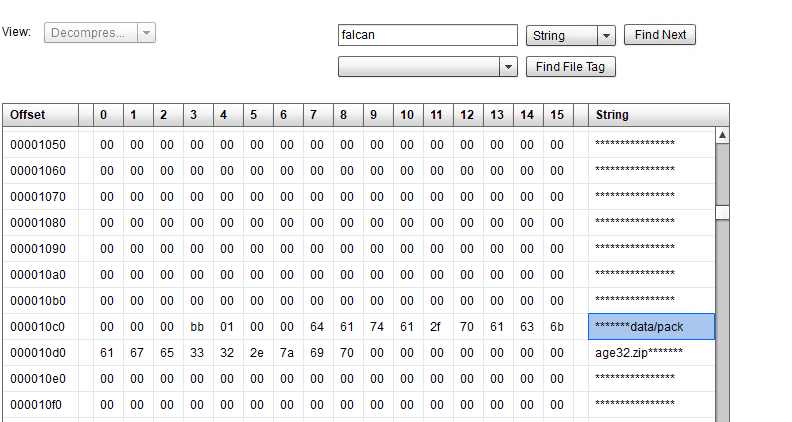Screen dimensions: 792x422
Task: Click offset 000010f0 row label
Action: [x=40, y=404]
